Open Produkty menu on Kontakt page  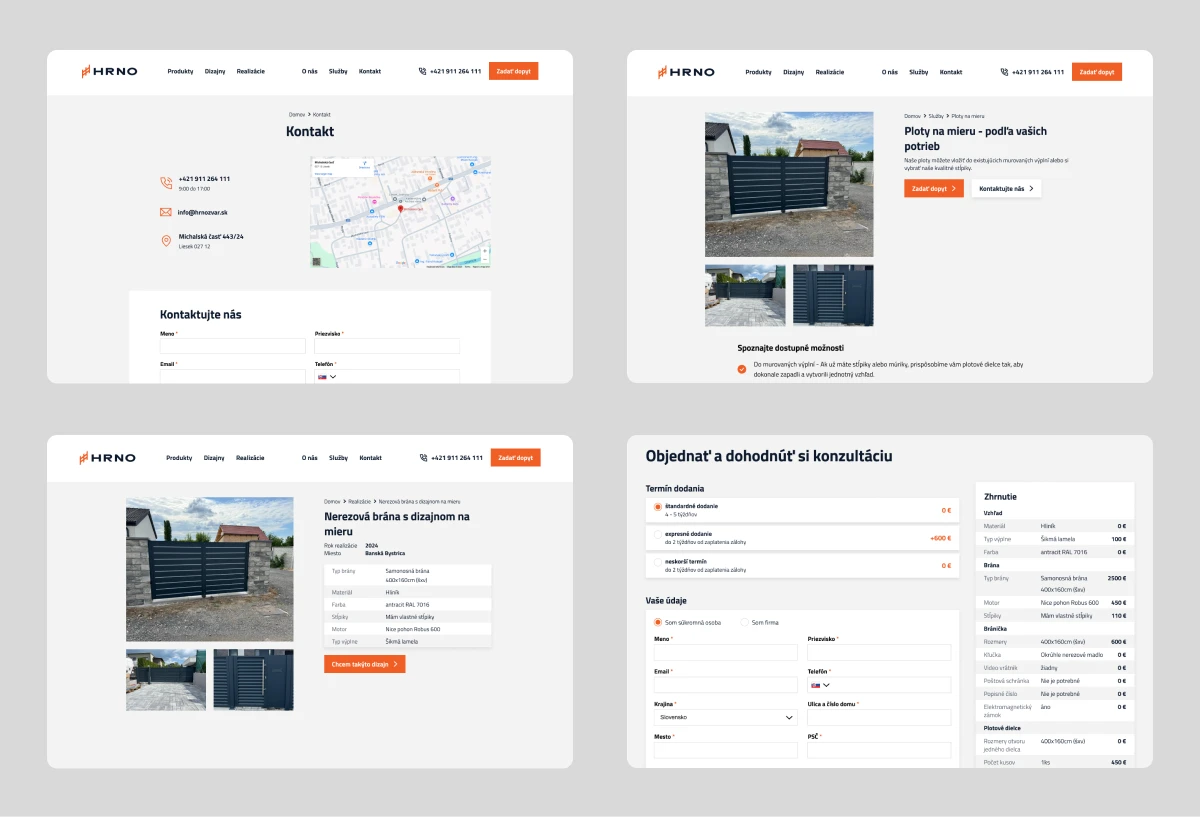pyautogui.click(x=180, y=71)
